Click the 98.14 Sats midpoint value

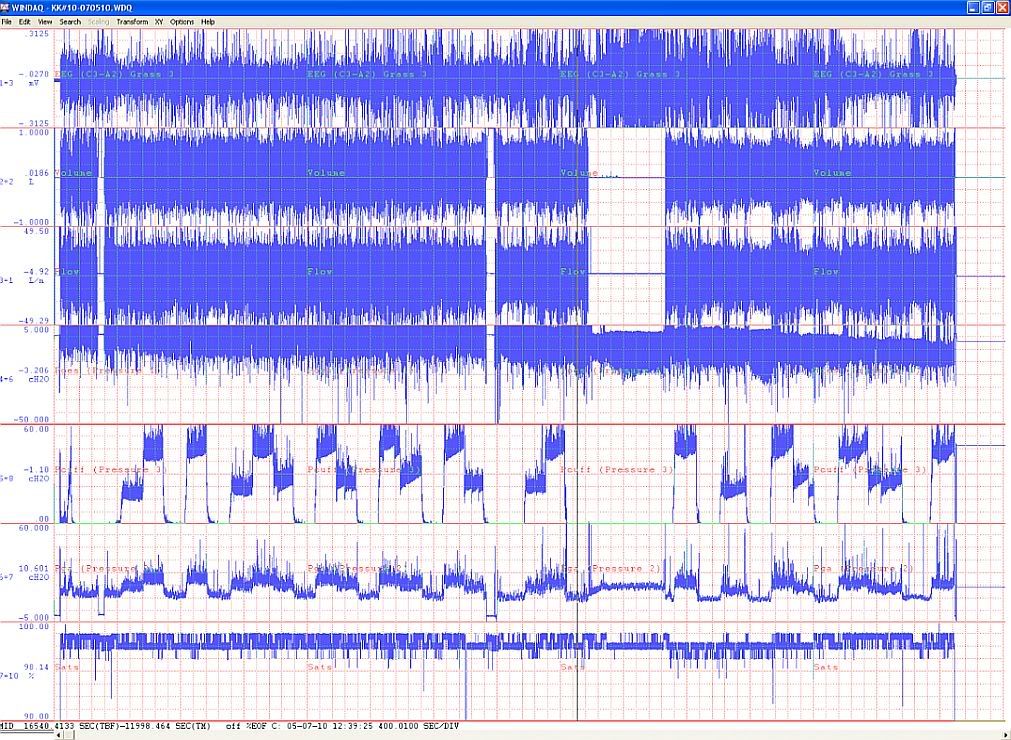(x=39, y=667)
